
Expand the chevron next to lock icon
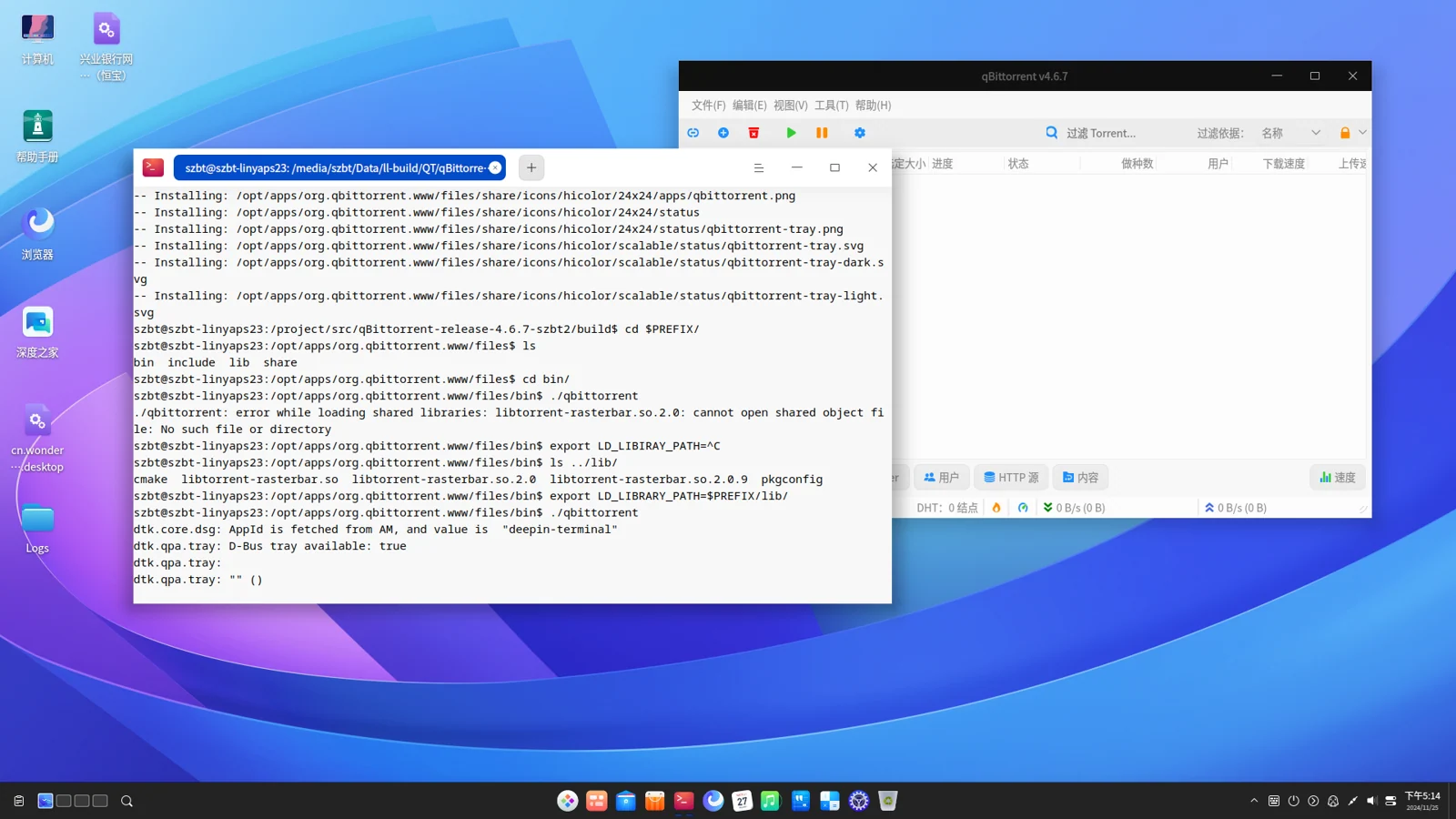click(x=1362, y=133)
